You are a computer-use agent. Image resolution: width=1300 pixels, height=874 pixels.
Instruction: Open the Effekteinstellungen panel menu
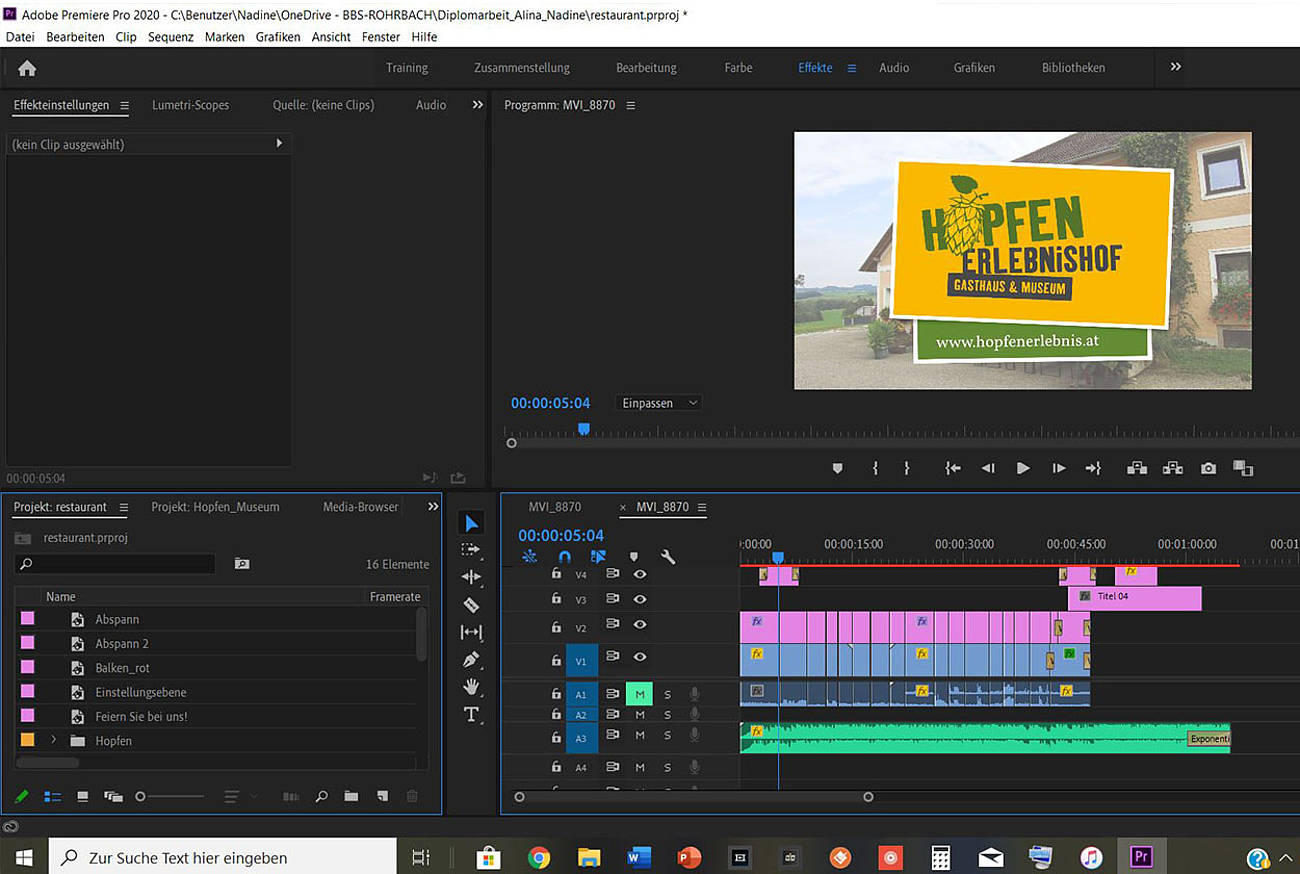[x=124, y=105]
